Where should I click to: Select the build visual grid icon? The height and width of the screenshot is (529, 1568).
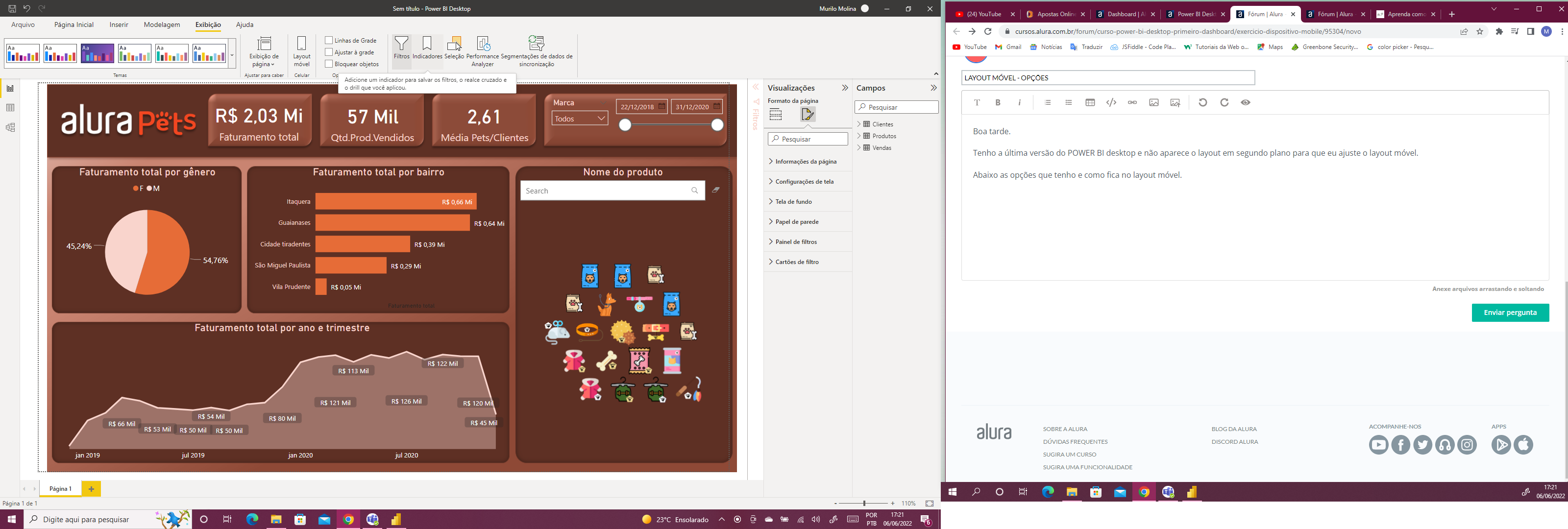776,114
